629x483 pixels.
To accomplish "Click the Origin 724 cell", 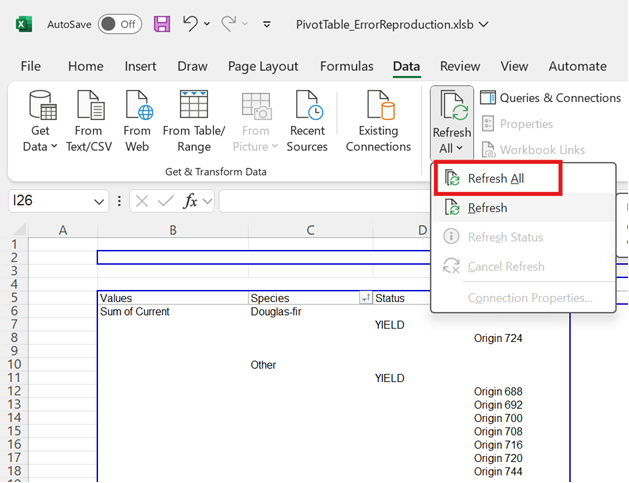I will click(498, 338).
